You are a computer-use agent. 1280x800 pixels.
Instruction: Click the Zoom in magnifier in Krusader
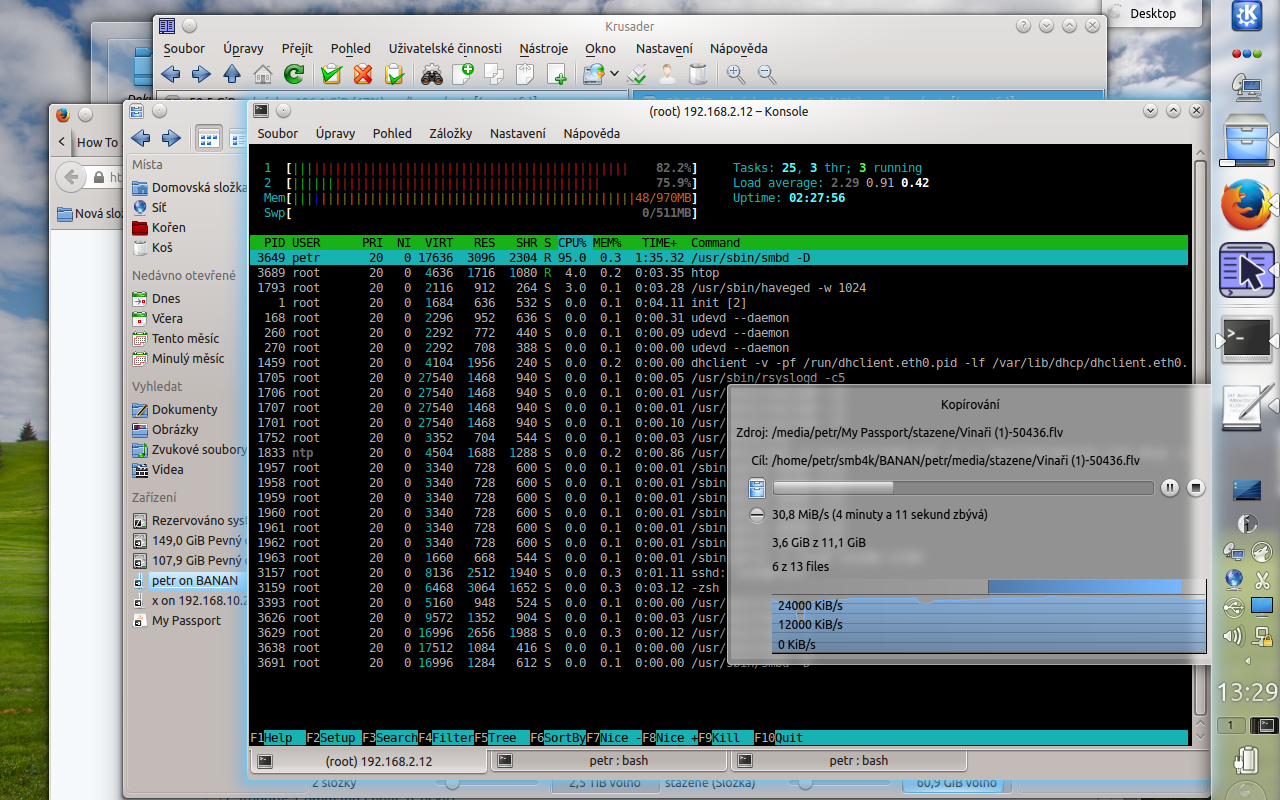pos(735,73)
